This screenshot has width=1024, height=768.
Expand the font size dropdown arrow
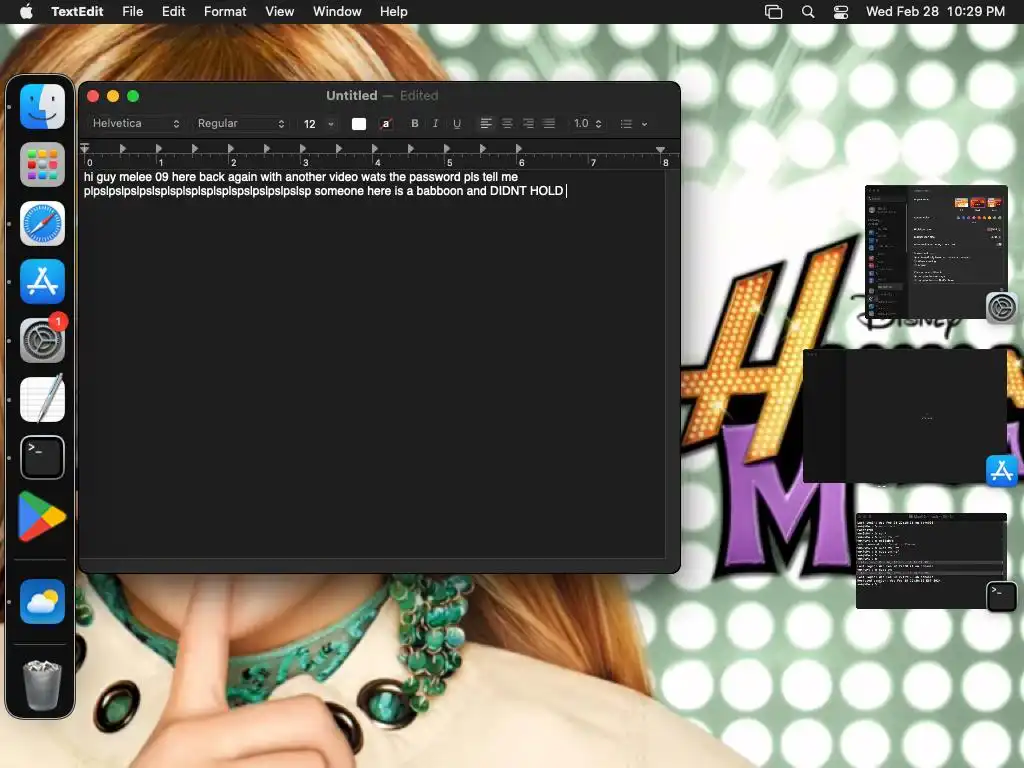(x=331, y=123)
